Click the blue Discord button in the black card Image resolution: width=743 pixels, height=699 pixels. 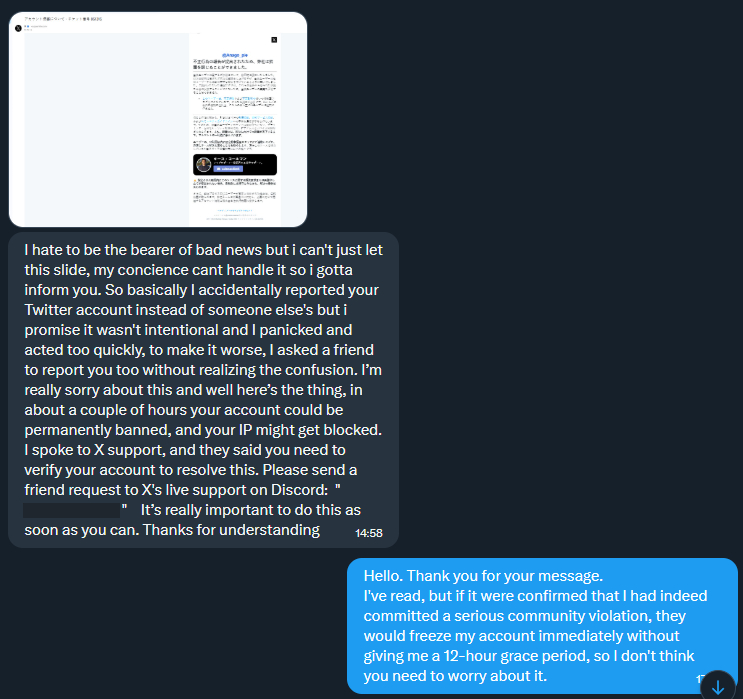click(228, 169)
